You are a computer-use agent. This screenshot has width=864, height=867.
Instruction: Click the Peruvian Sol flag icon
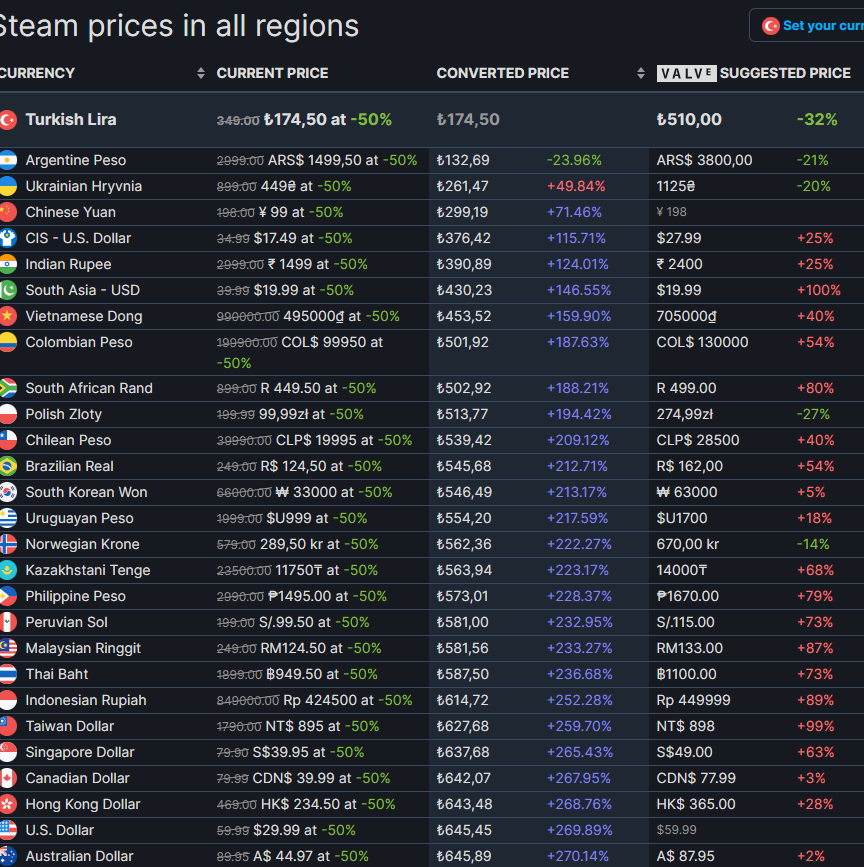coord(8,622)
